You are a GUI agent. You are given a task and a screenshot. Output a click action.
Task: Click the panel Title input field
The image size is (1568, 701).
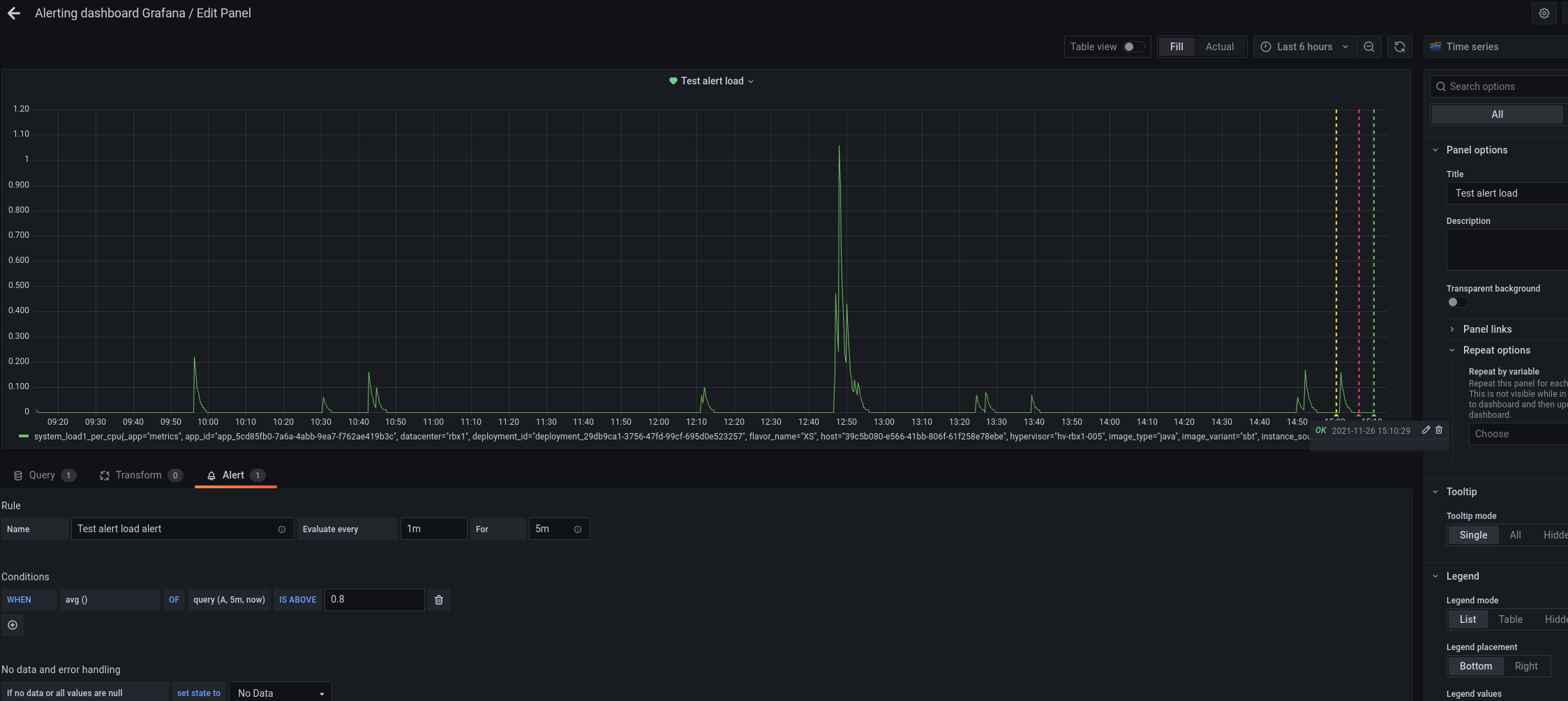click(1507, 193)
